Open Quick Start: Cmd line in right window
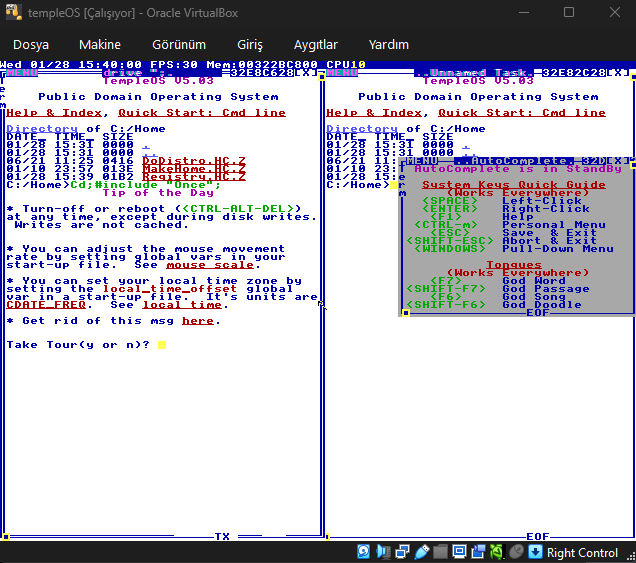Viewport: 636px width, 563px height. point(522,113)
